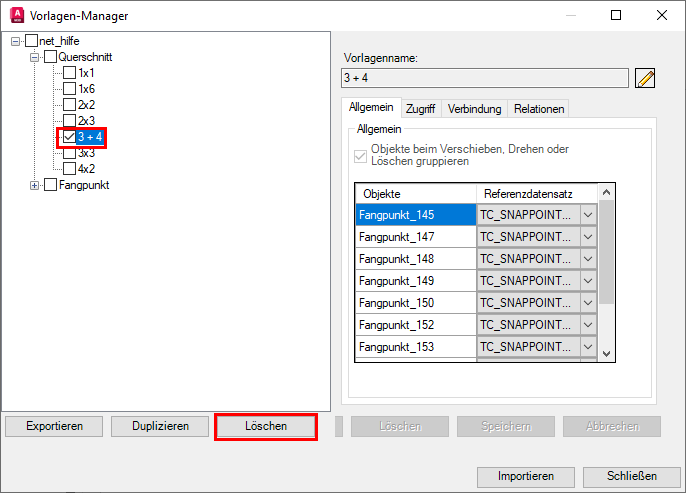This screenshot has width=686, height=493.
Task: Select the Fangpunkt_148 row in table
Action: click(415, 259)
